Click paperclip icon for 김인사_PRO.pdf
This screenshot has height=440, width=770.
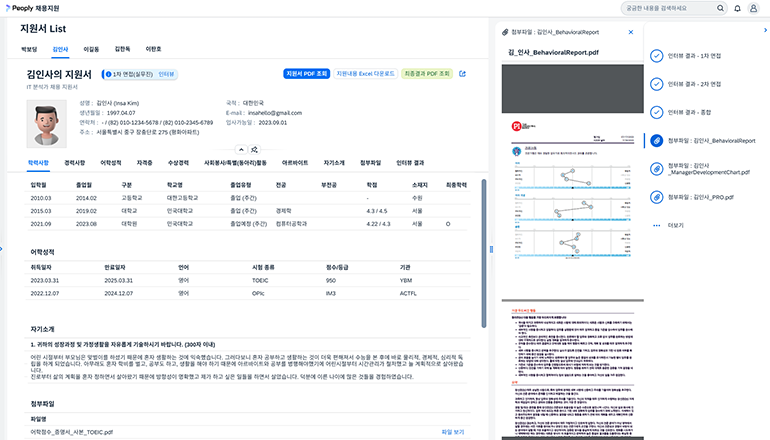[657, 197]
